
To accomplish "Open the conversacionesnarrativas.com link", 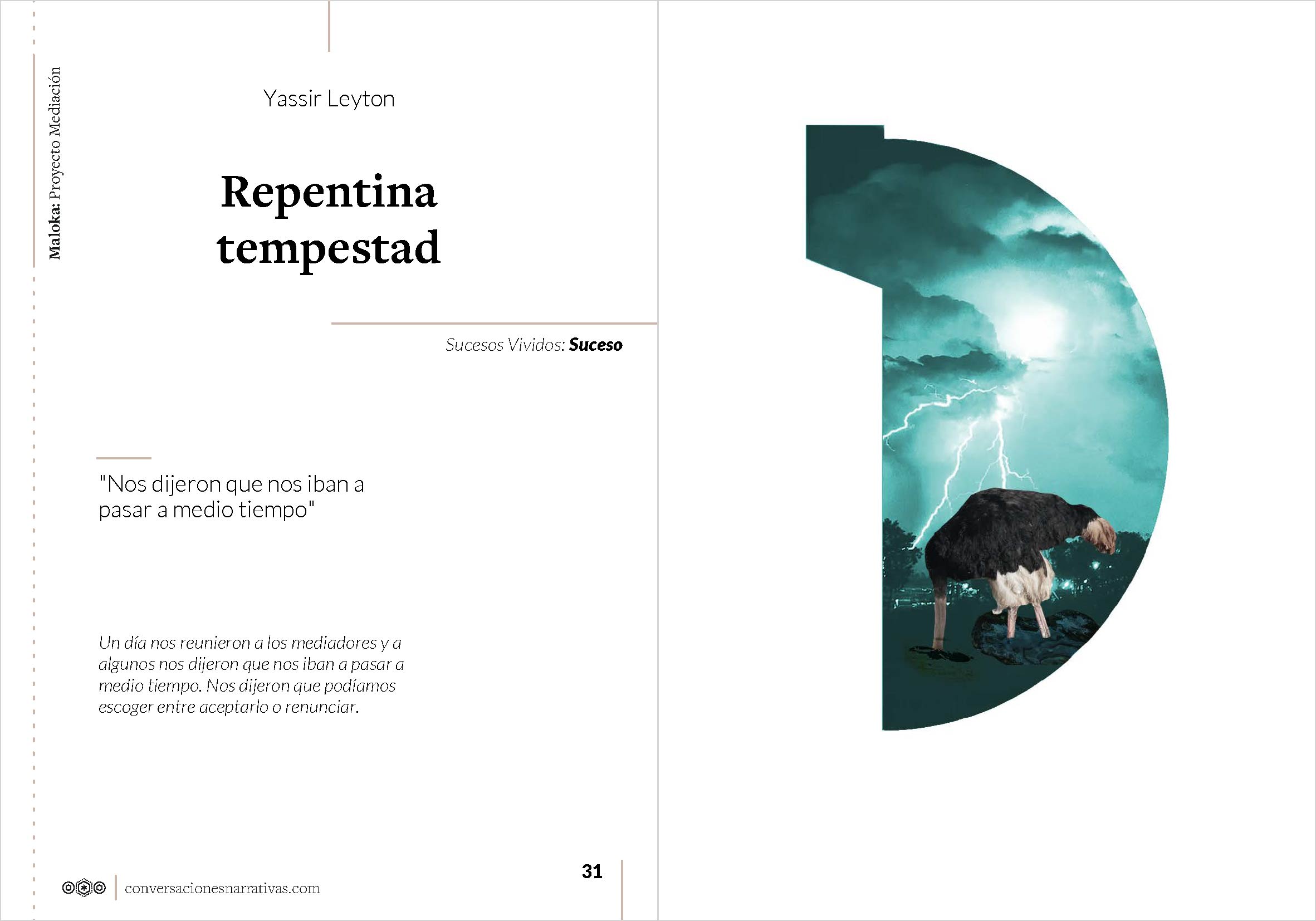I will tap(222, 888).
